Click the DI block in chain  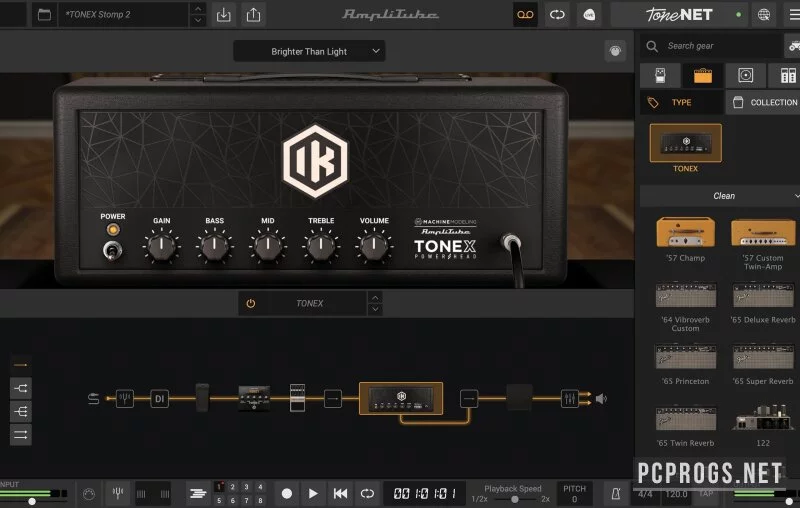click(x=159, y=398)
